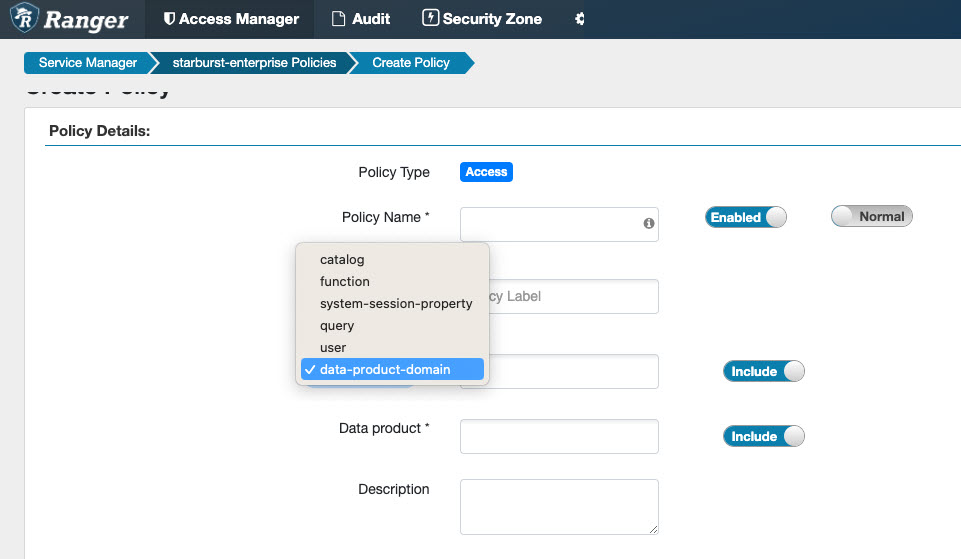Click the Ranger logo icon
Screen dimensions: 961x559
24,18
